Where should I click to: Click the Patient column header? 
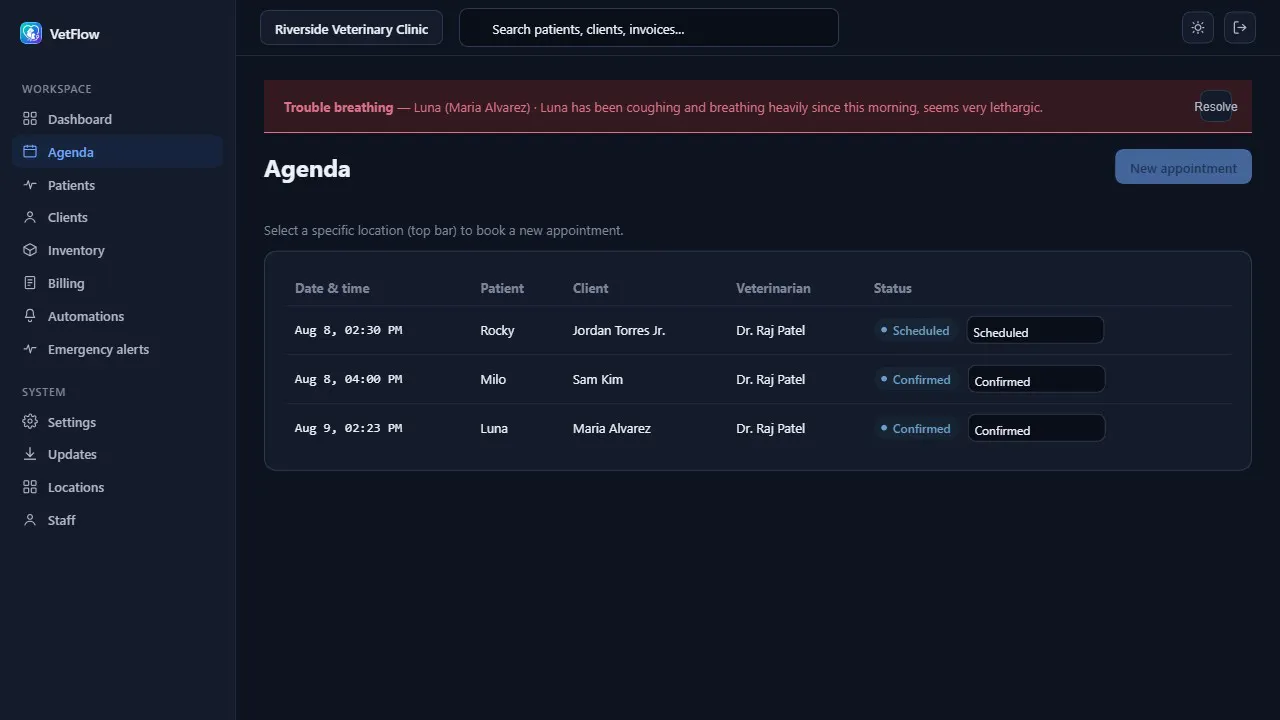point(502,288)
